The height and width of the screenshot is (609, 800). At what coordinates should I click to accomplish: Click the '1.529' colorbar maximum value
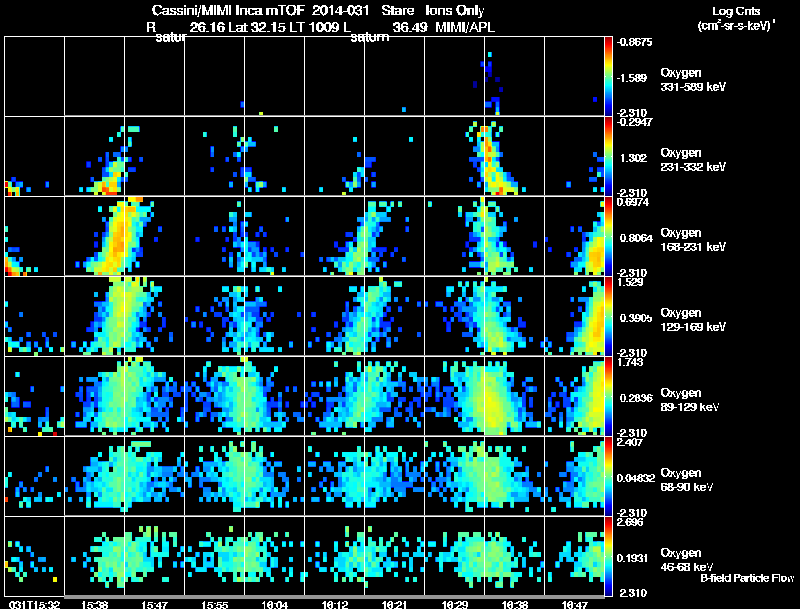(630, 282)
